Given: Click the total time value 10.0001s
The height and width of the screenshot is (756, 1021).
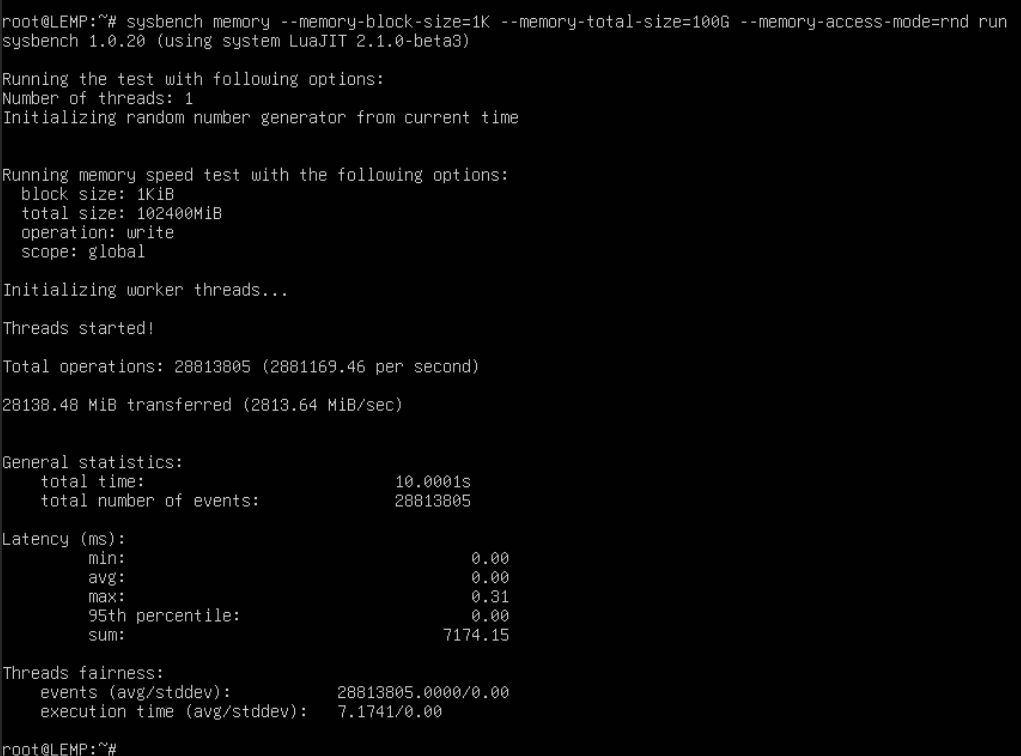Looking at the screenshot, I should (x=433, y=482).
